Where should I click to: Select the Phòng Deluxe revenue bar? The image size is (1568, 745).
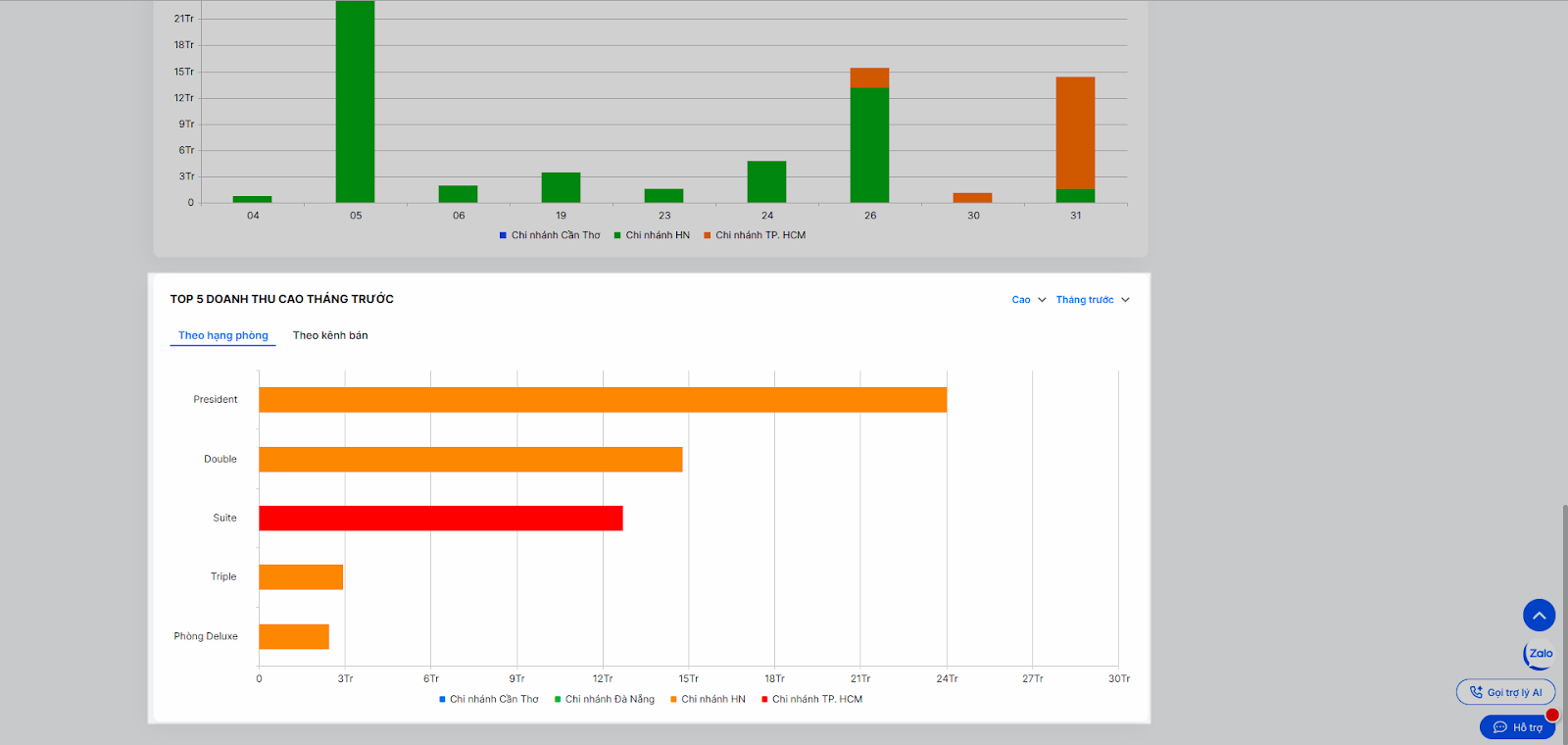(294, 637)
